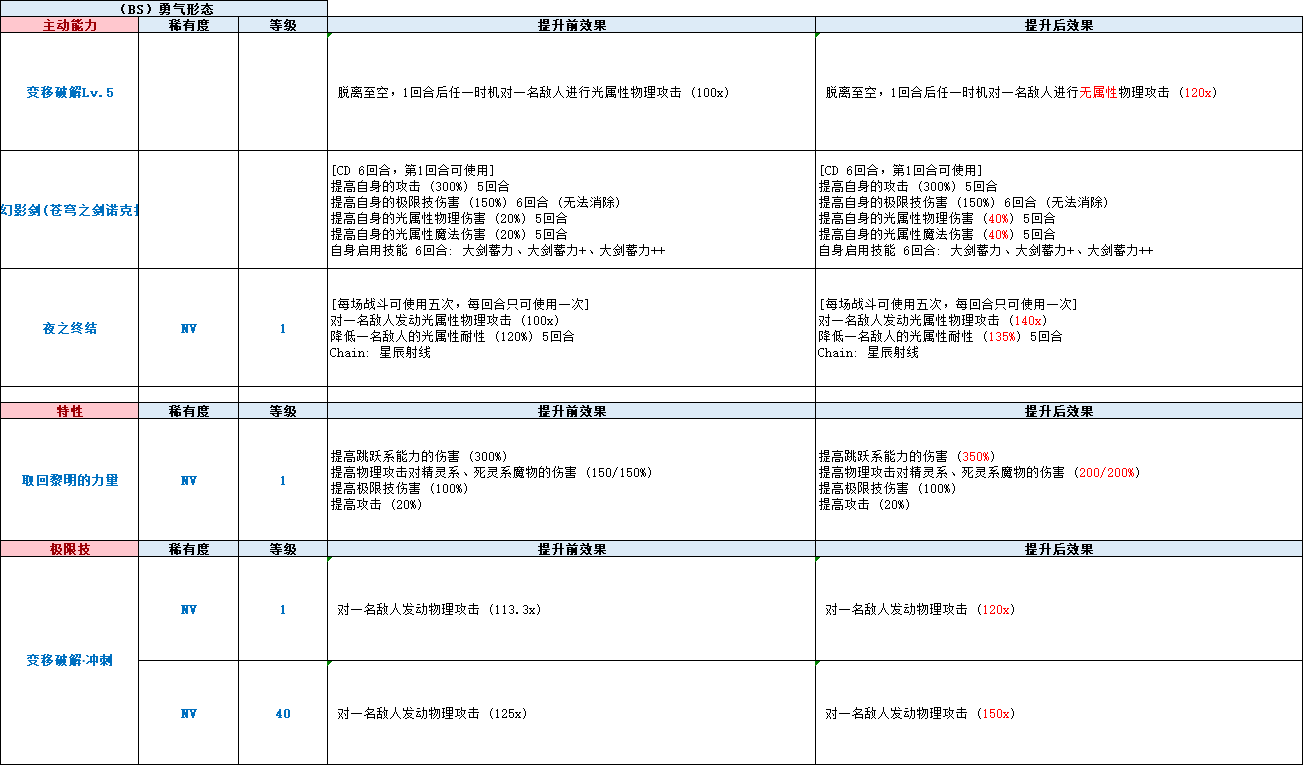
Task: Select the upgraded 350% jump damage cell
Action: click(1059, 480)
